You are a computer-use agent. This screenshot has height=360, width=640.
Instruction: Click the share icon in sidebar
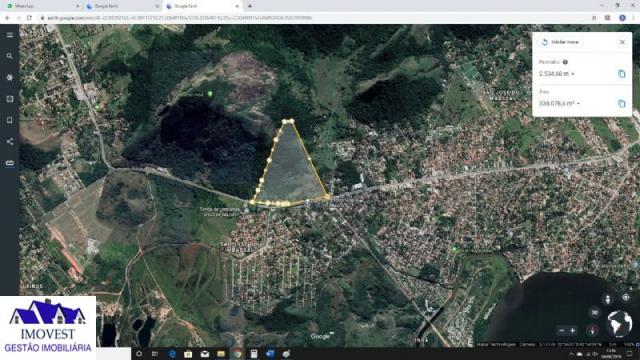coord(9,142)
